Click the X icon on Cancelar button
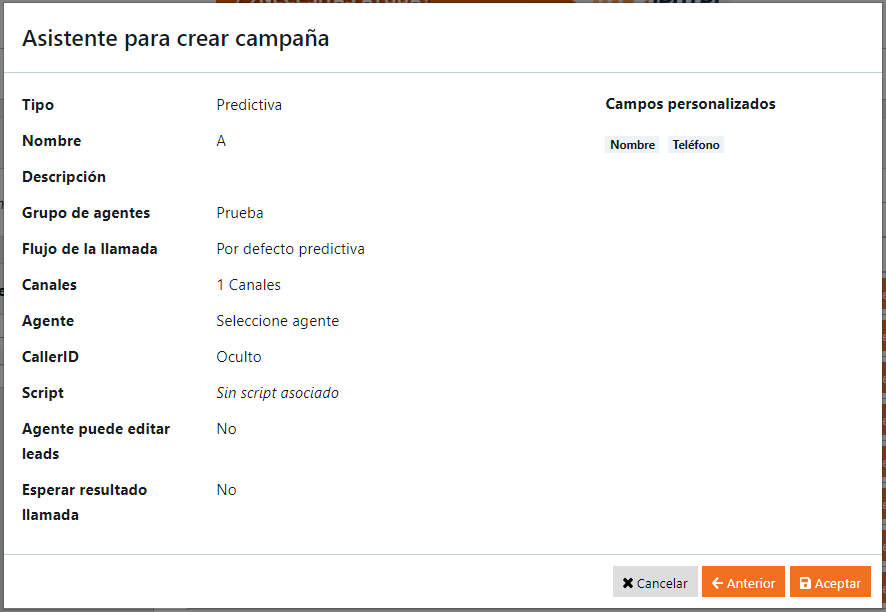 [x=628, y=582]
